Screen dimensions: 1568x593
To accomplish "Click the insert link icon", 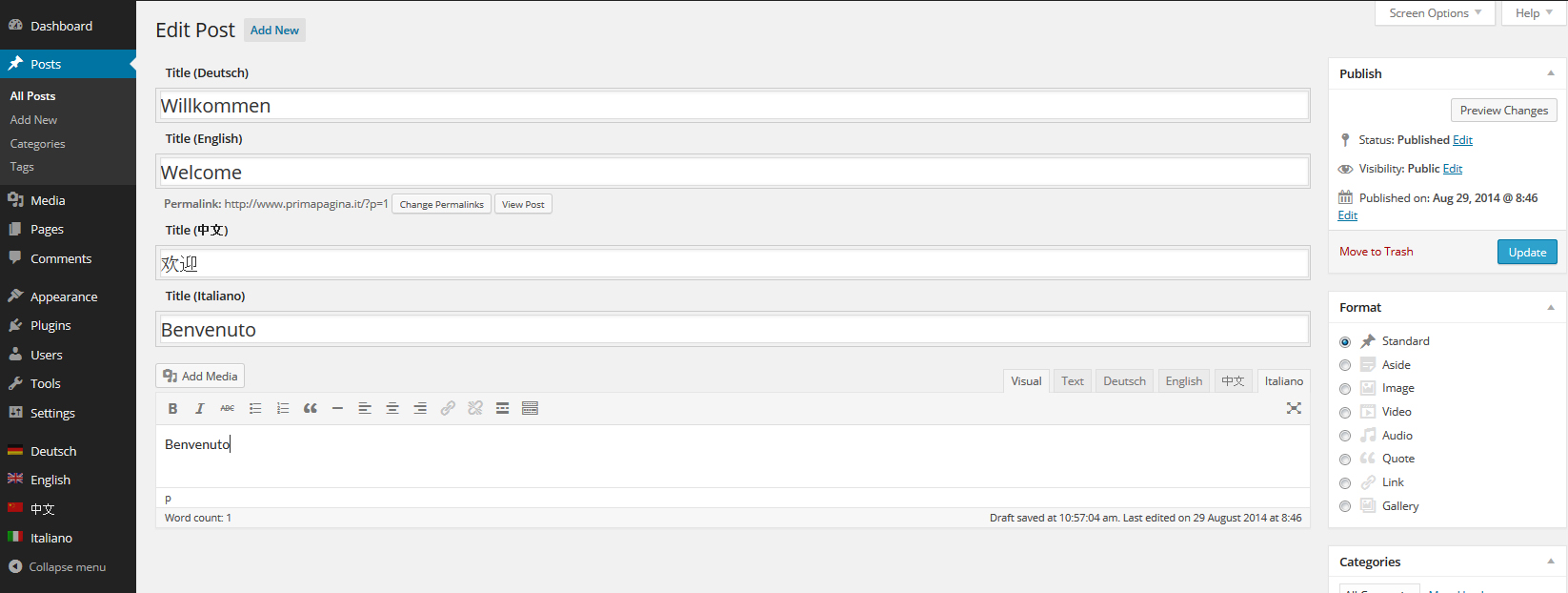I will tap(448, 408).
